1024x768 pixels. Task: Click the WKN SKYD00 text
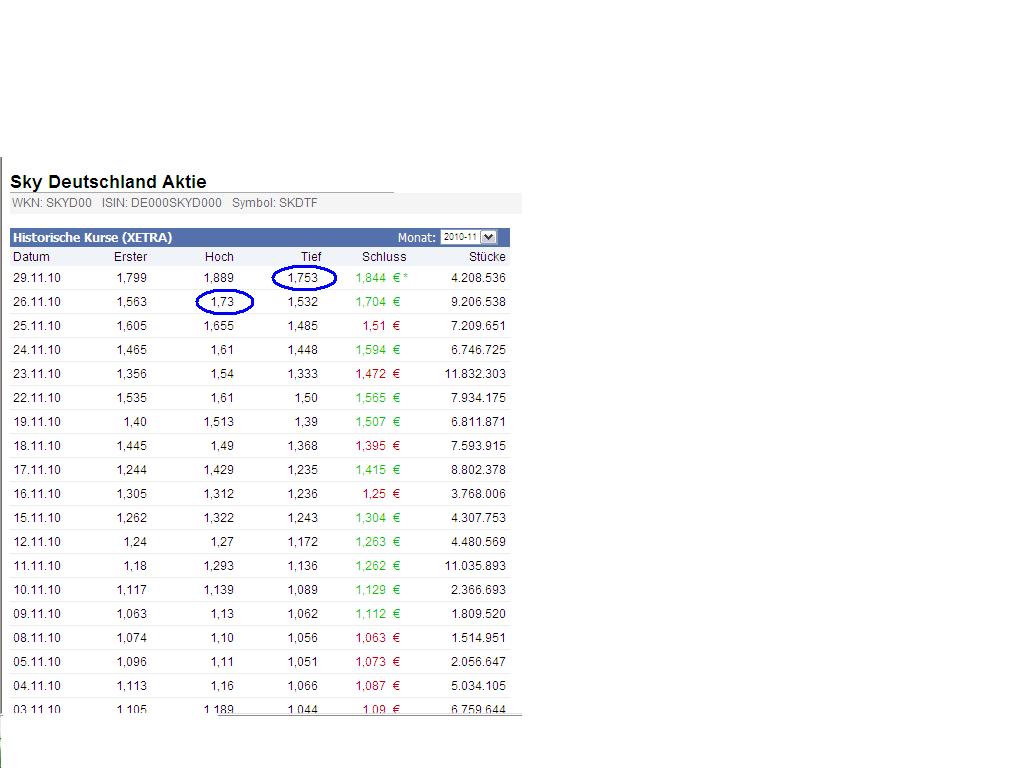pos(51,203)
